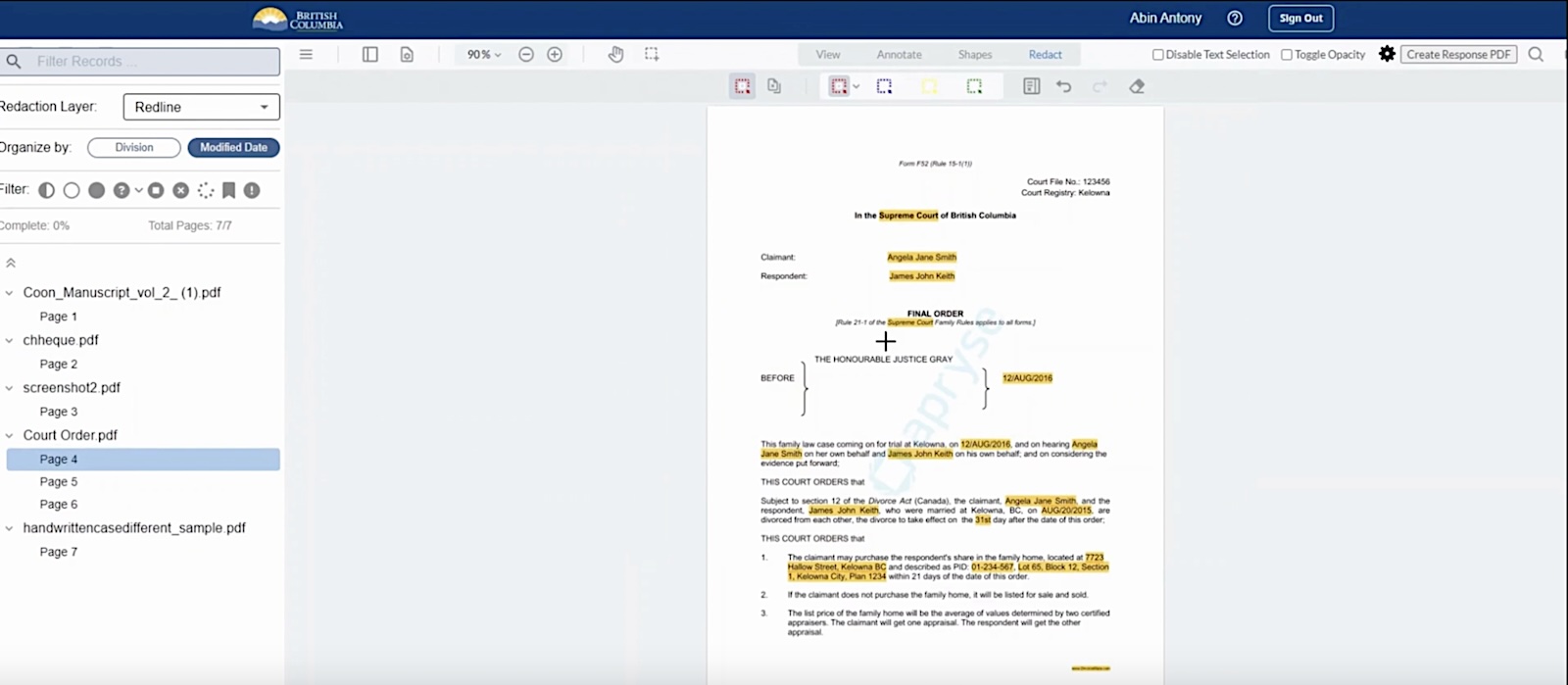Expand the question mark filter dropdown arrow
The width and height of the screenshot is (1568, 685).
[x=138, y=190]
